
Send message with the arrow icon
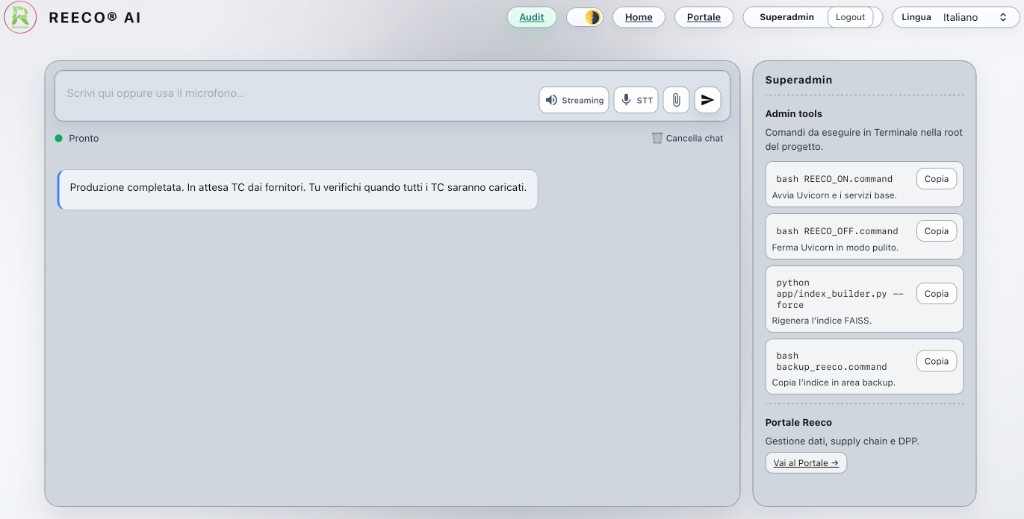click(x=707, y=100)
